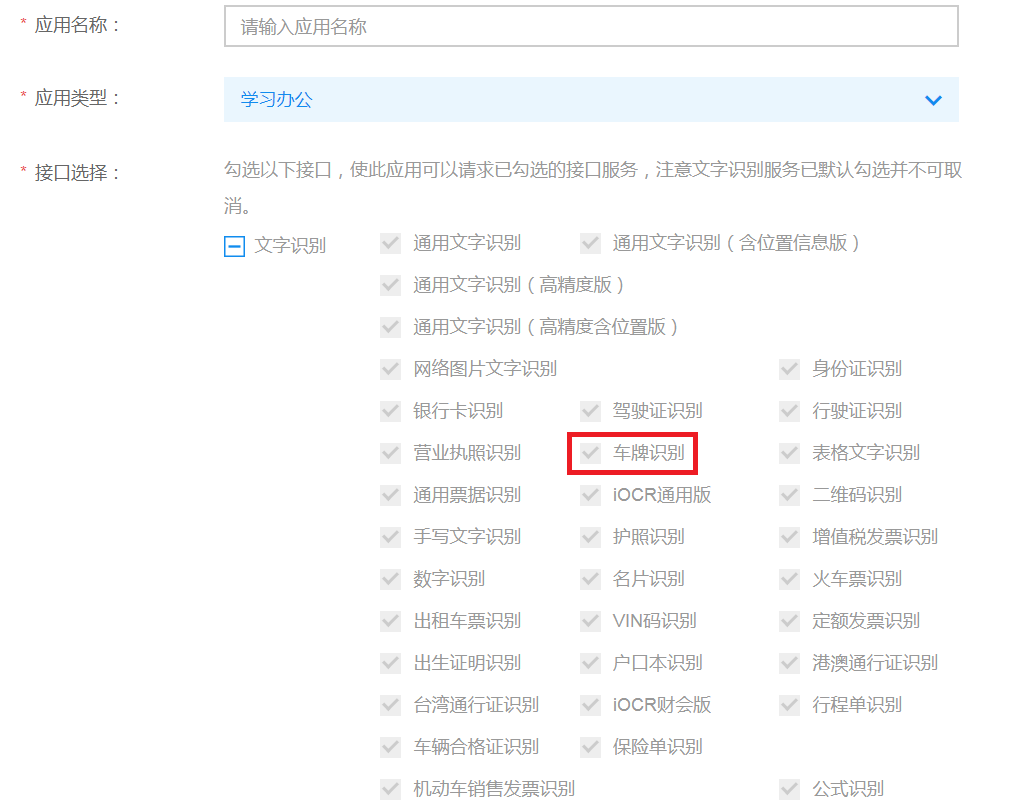Toggle 机动车销售发票识别 checkbox
The image size is (1036, 810).
(x=390, y=789)
